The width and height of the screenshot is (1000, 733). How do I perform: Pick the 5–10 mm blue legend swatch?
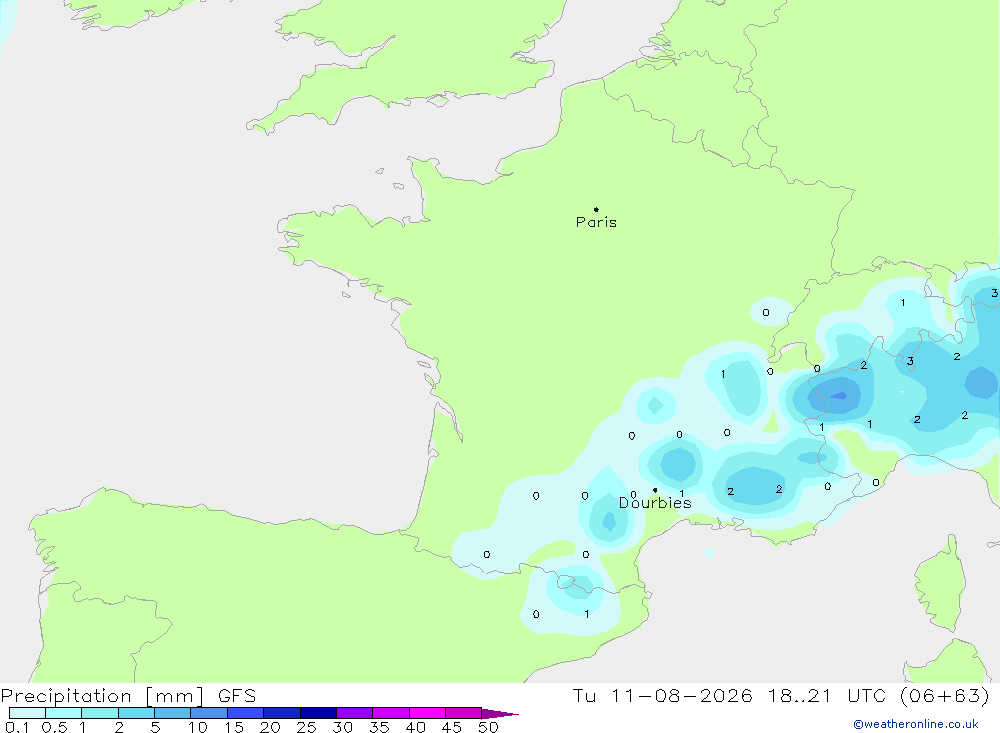173,713
